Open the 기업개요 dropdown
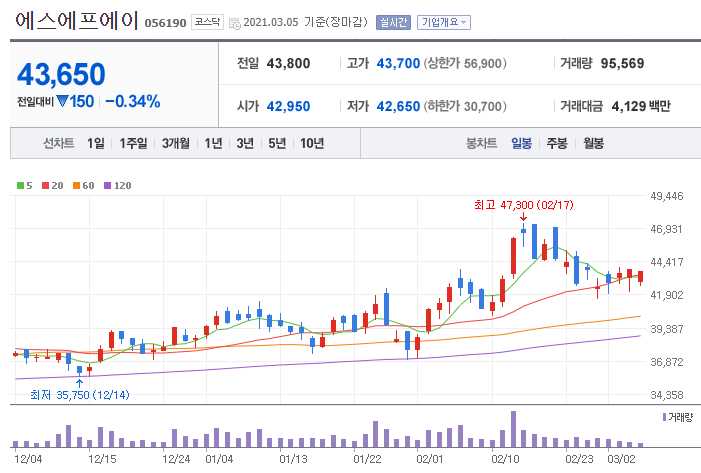 (443, 22)
